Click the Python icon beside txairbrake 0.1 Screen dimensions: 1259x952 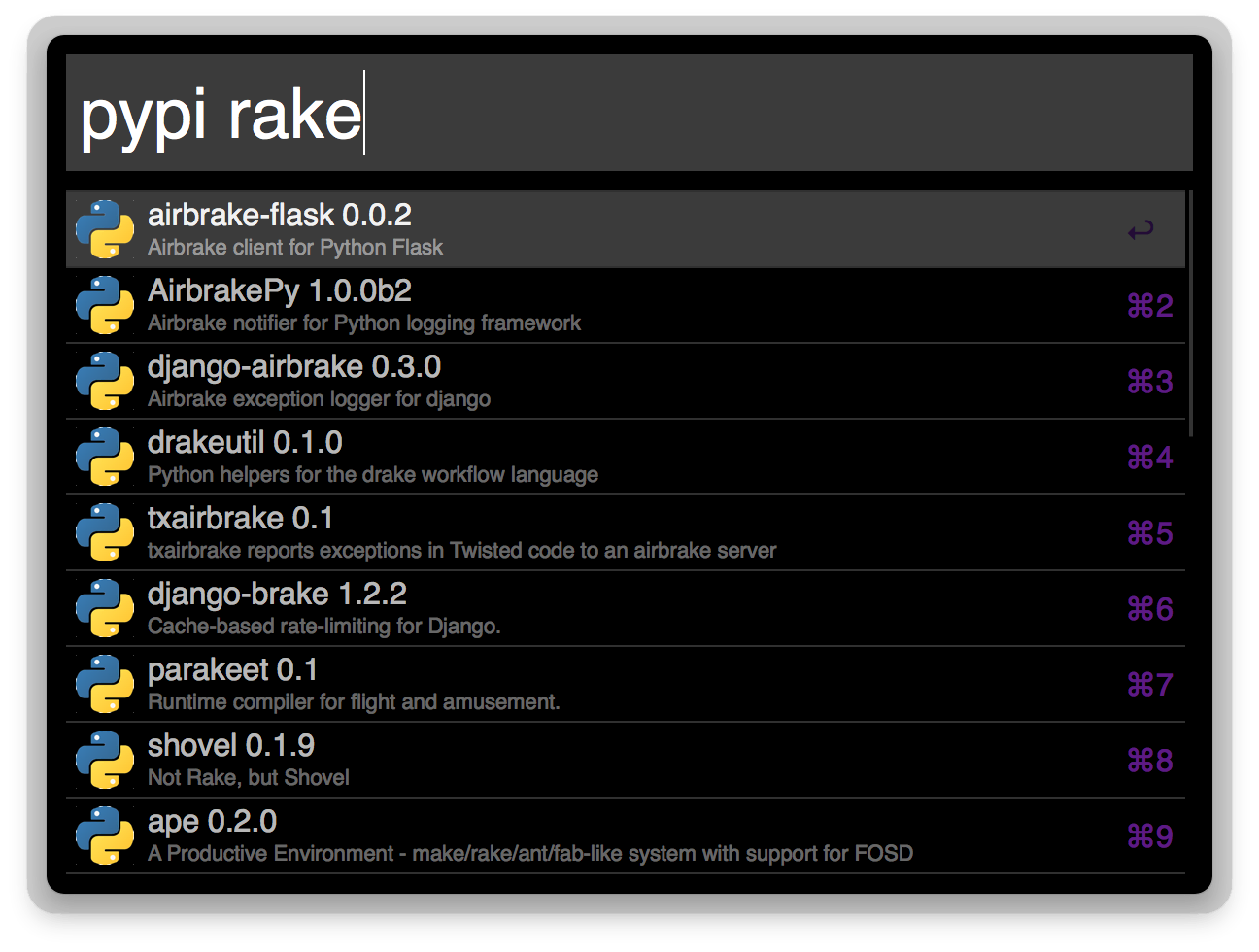pos(105,532)
